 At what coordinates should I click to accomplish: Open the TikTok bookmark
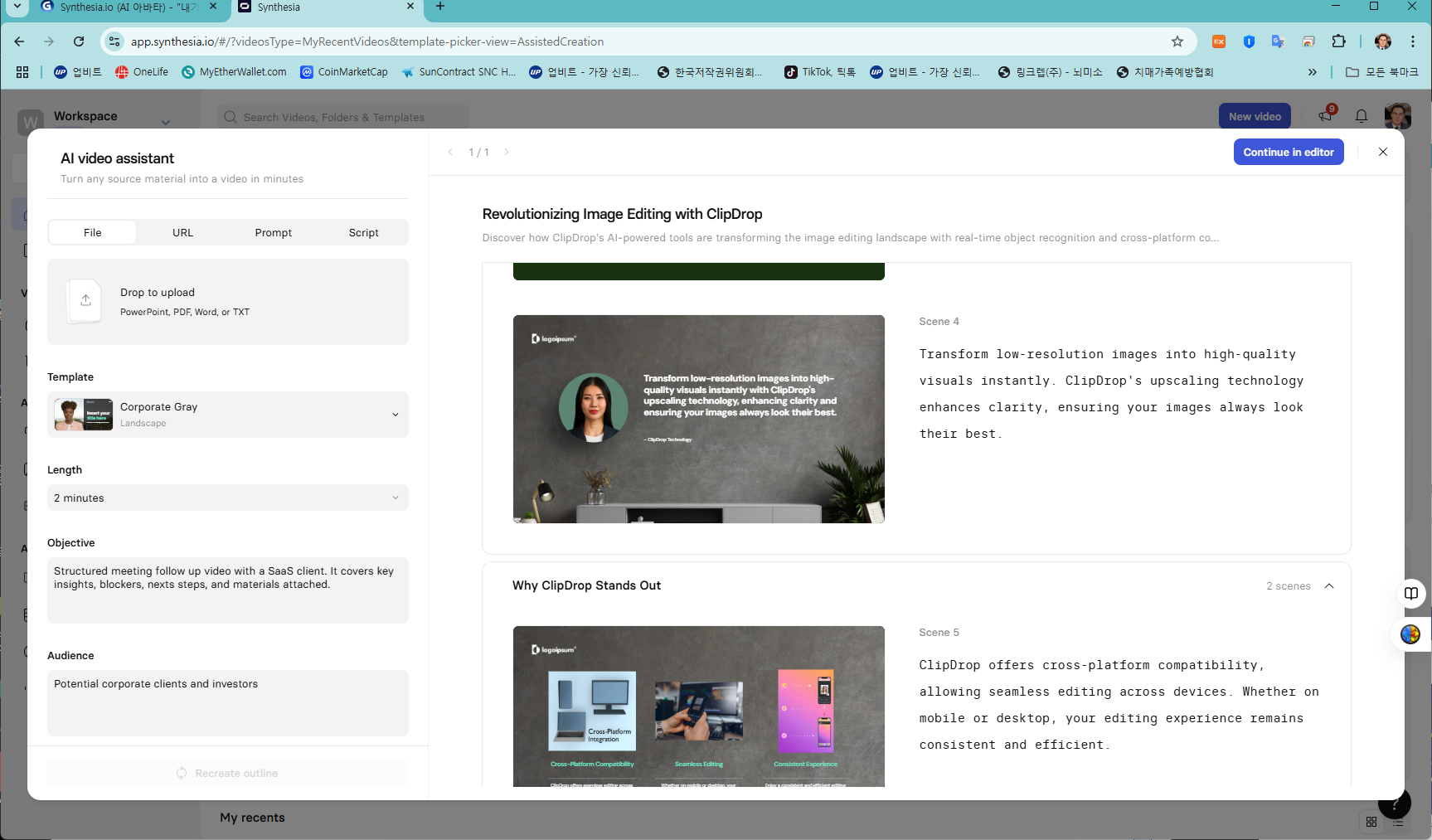[x=820, y=72]
